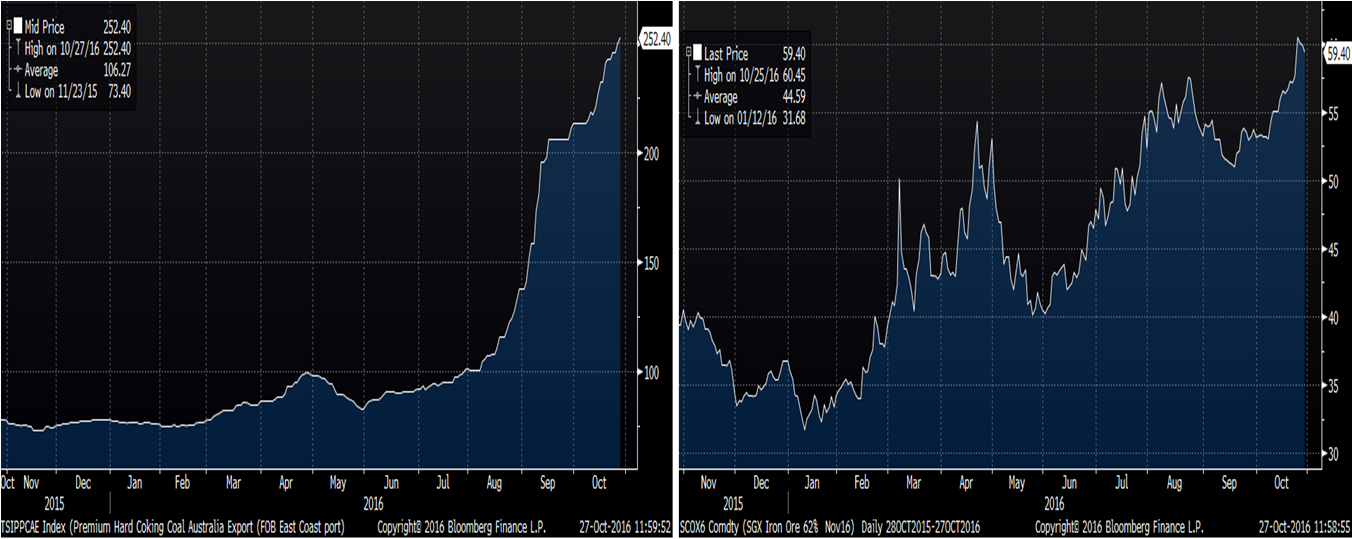
Task: Click the Low marker icon in coking coal legend
Action: click(10, 90)
